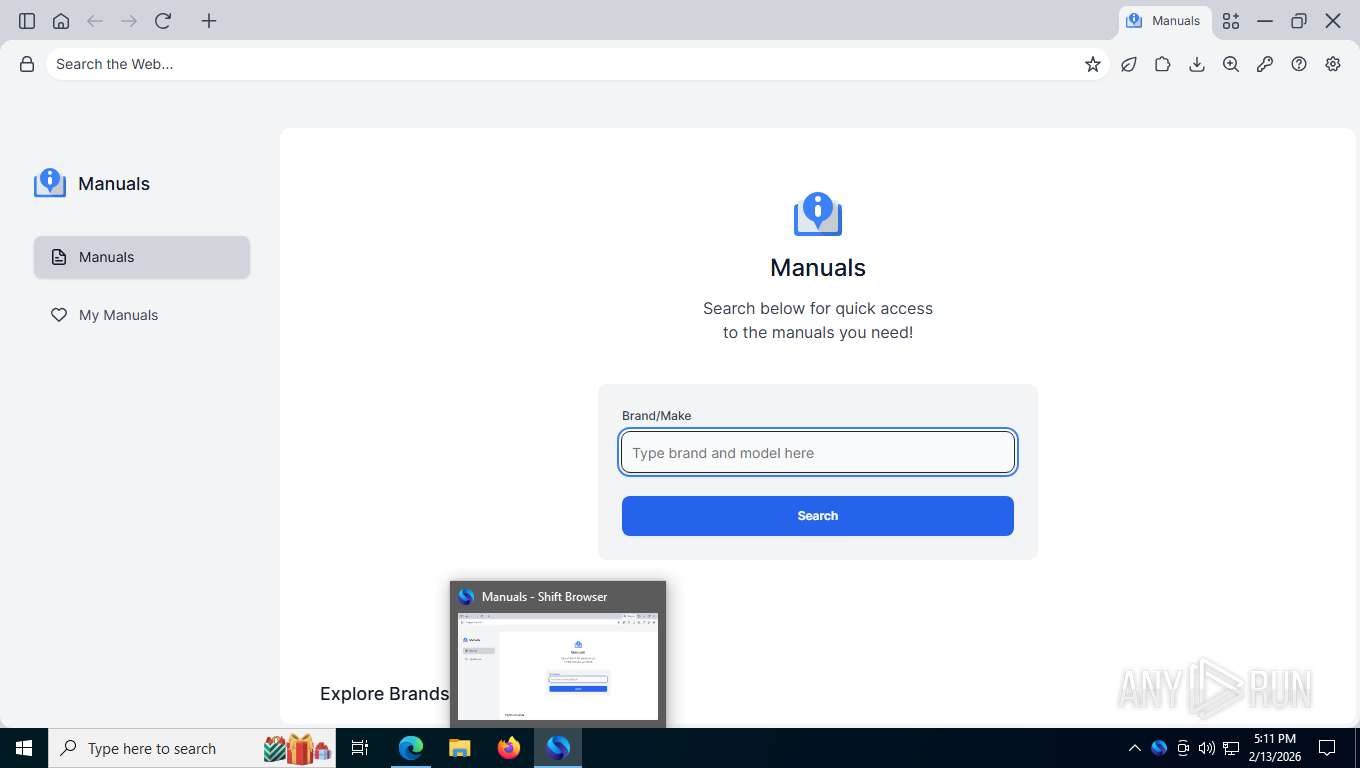Open the apps grid icon near tab
1360x768 pixels.
click(1231, 20)
